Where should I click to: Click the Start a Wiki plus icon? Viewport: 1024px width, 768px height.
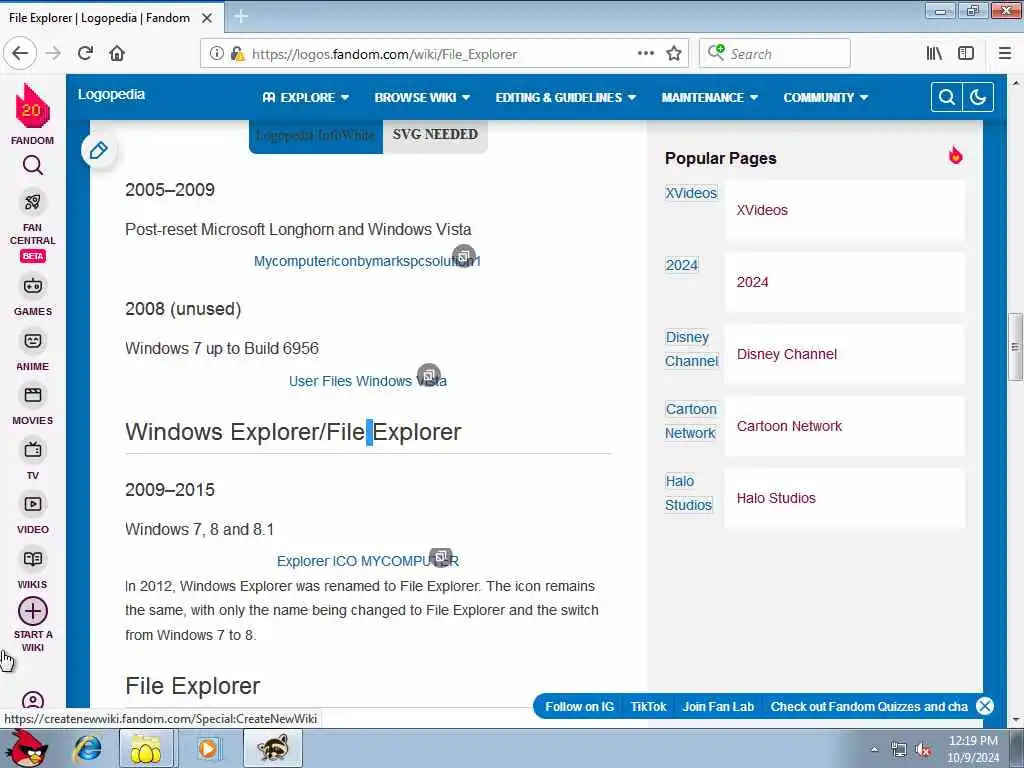33,611
